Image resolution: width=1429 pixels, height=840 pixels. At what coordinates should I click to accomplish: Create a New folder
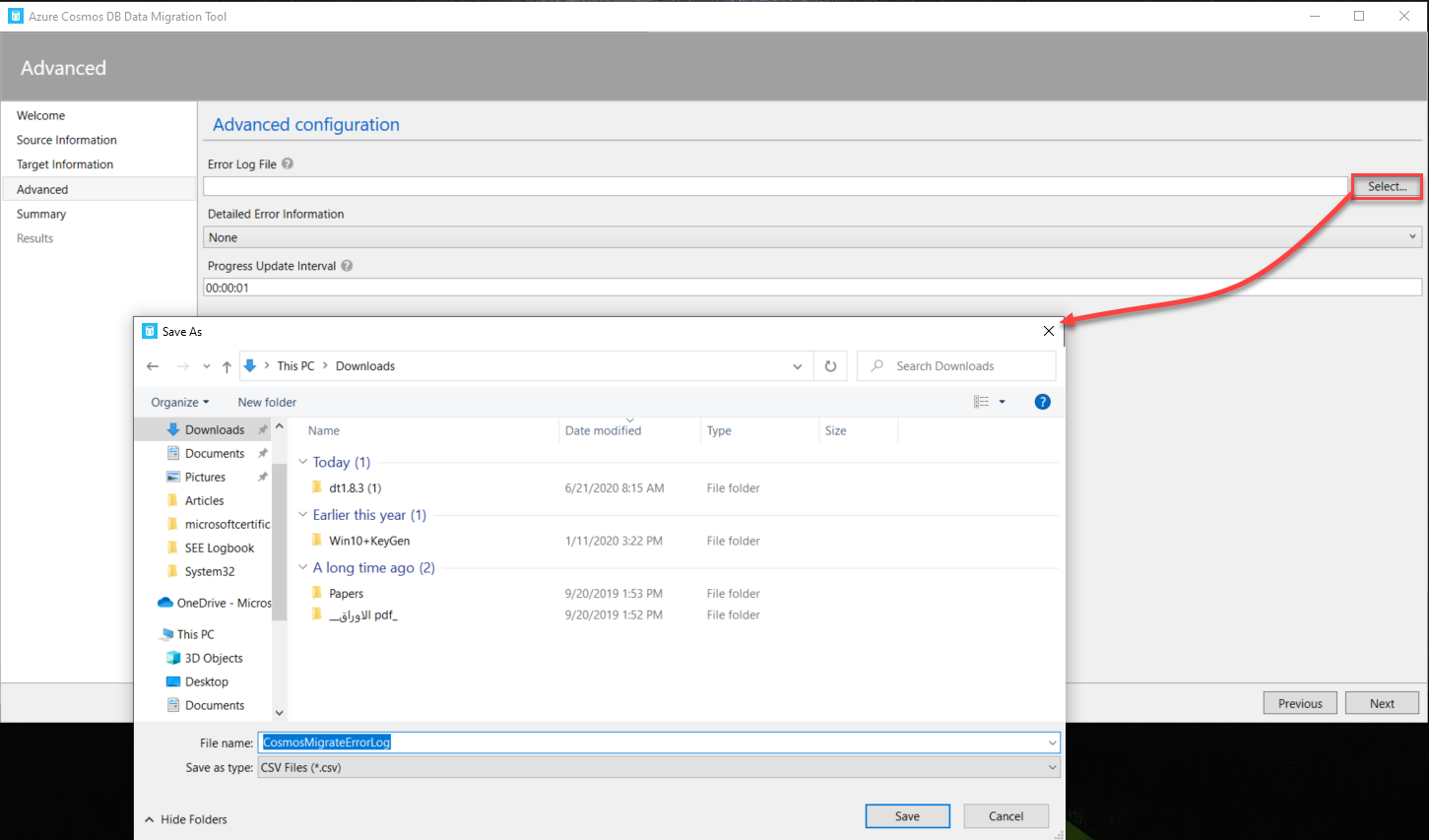point(267,402)
